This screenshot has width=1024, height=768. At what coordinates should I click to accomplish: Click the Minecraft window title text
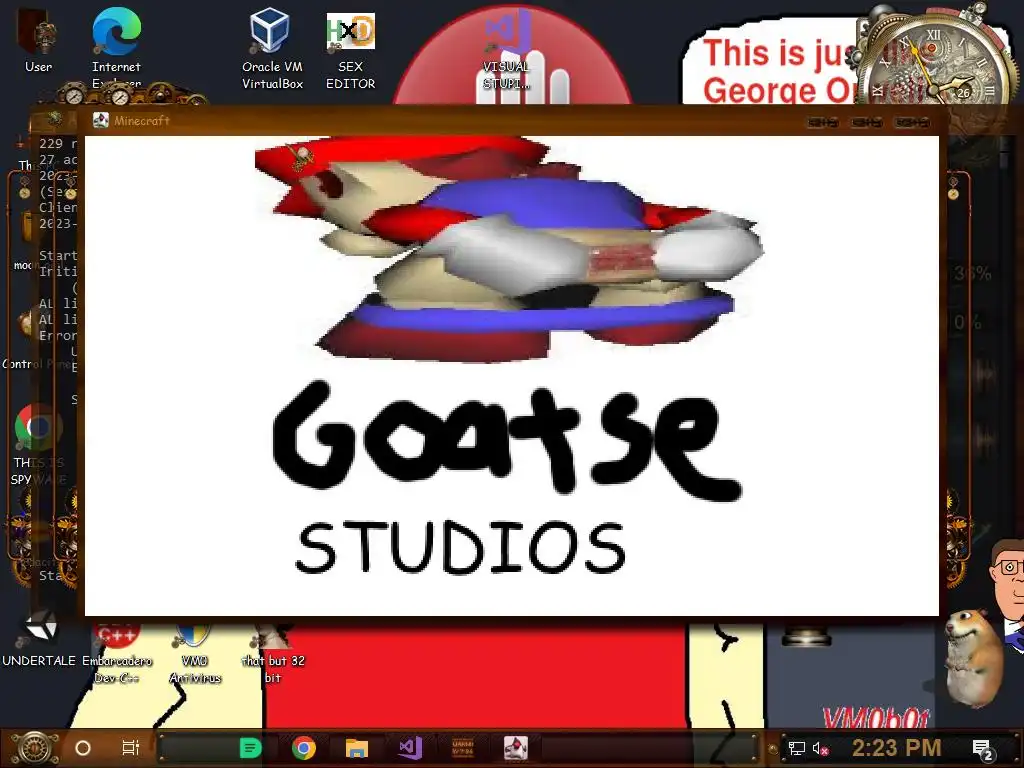click(142, 121)
